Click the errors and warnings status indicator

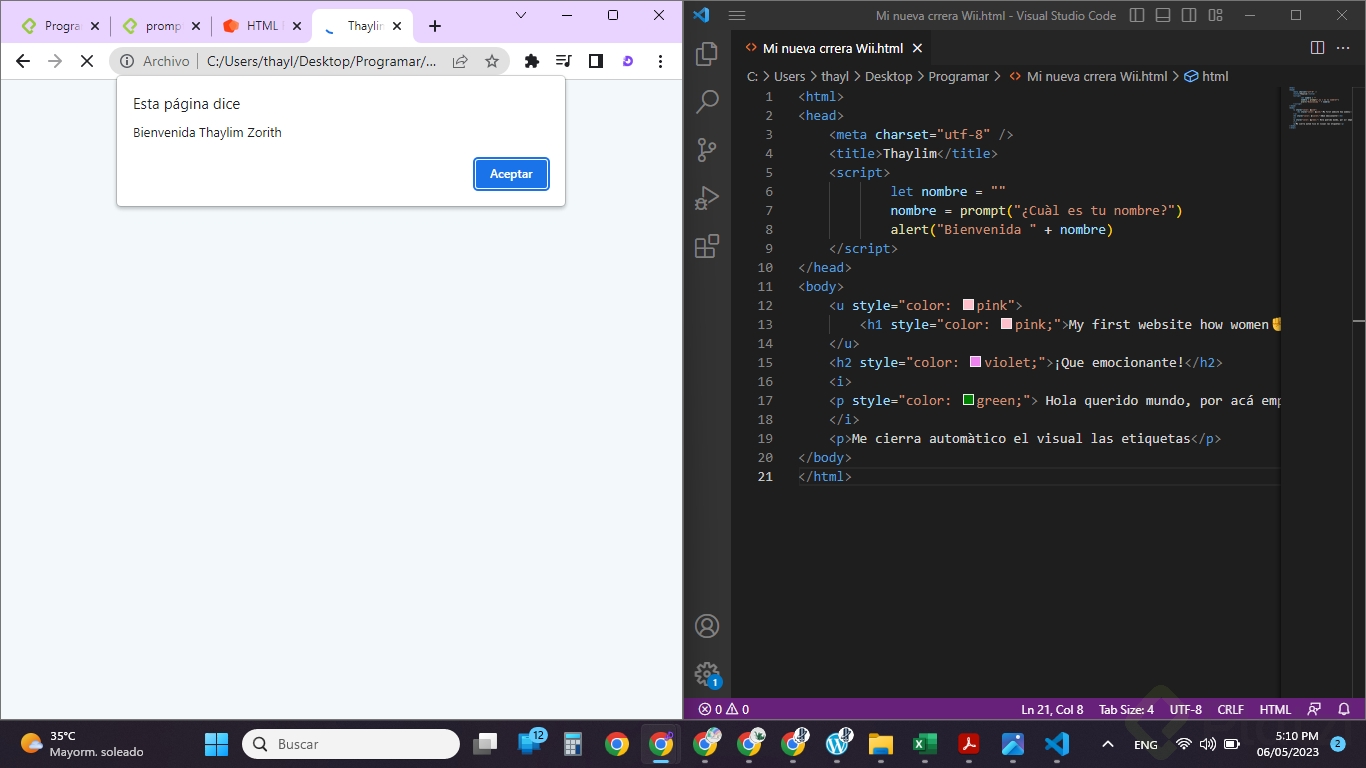pos(723,709)
